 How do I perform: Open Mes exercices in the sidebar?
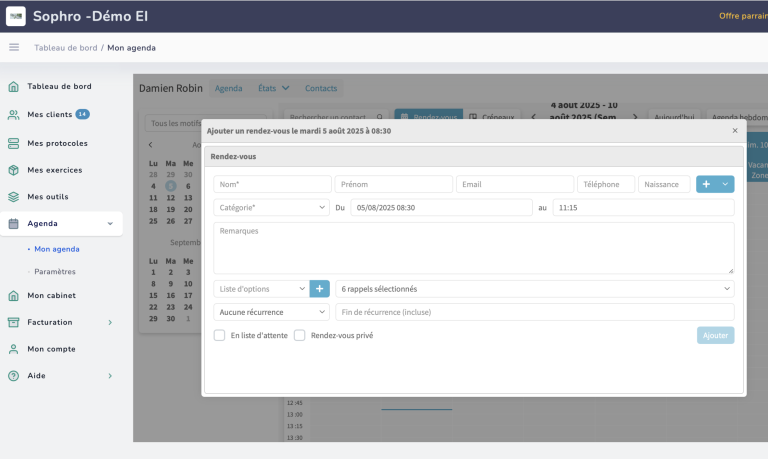tap(54, 170)
